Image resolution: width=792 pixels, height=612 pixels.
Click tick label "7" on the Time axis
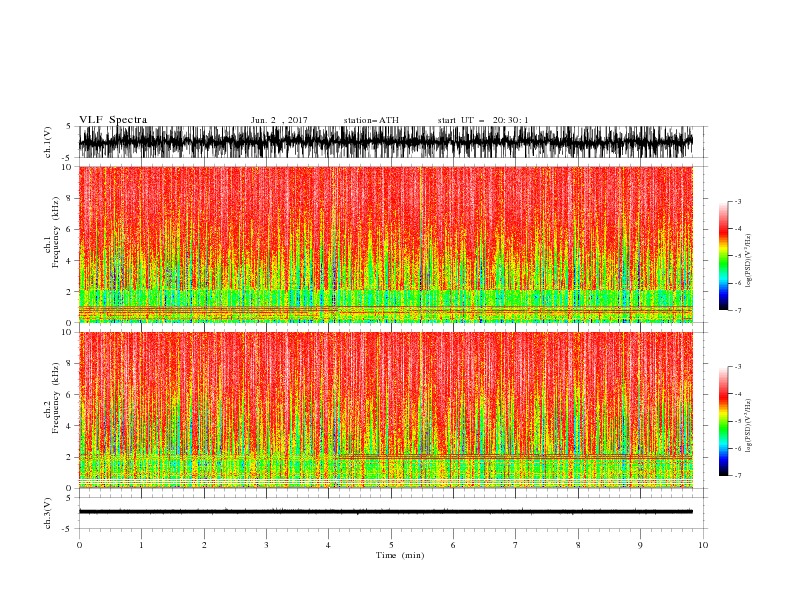point(516,545)
